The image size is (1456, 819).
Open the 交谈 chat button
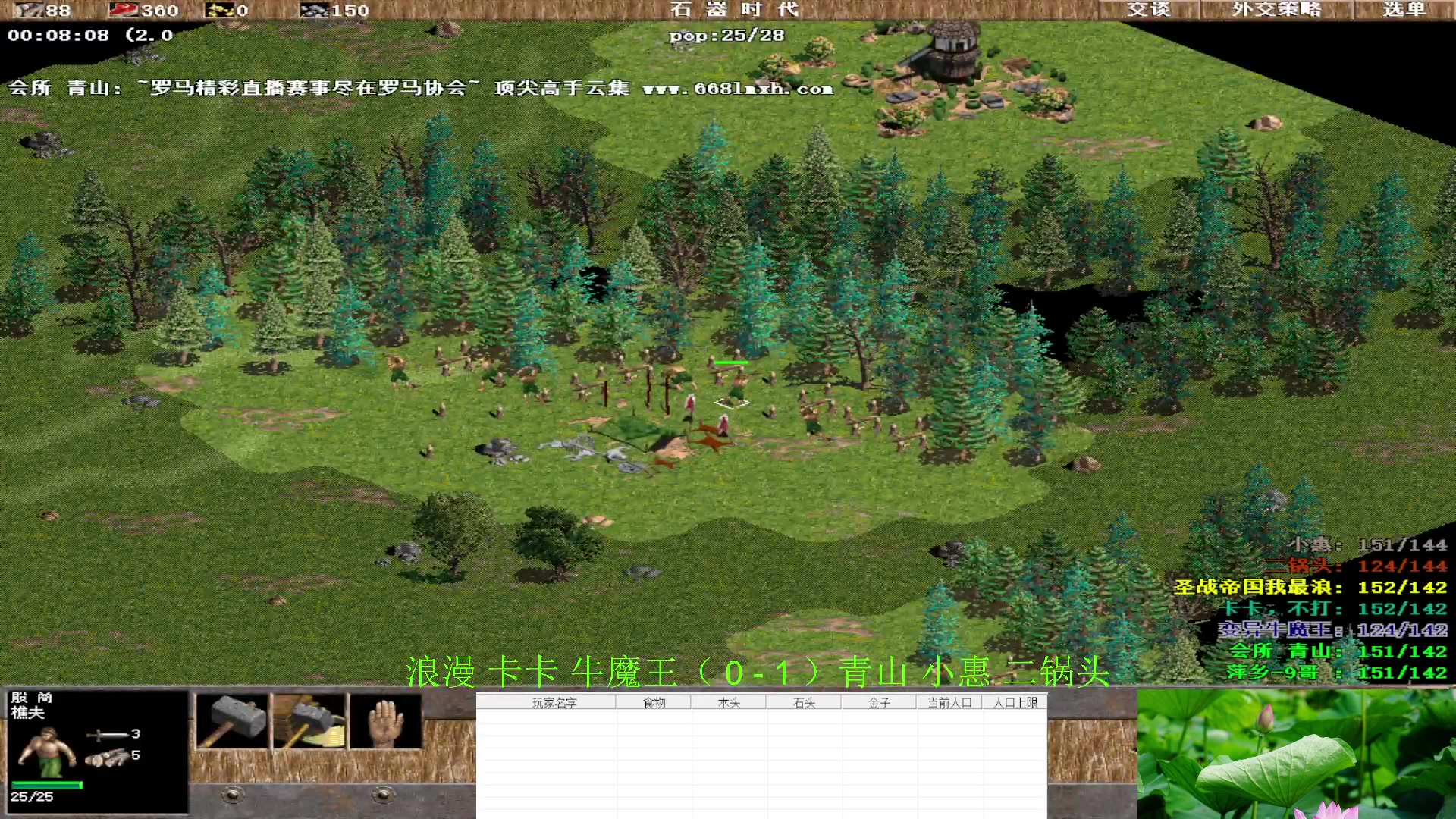coord(1148,10)
